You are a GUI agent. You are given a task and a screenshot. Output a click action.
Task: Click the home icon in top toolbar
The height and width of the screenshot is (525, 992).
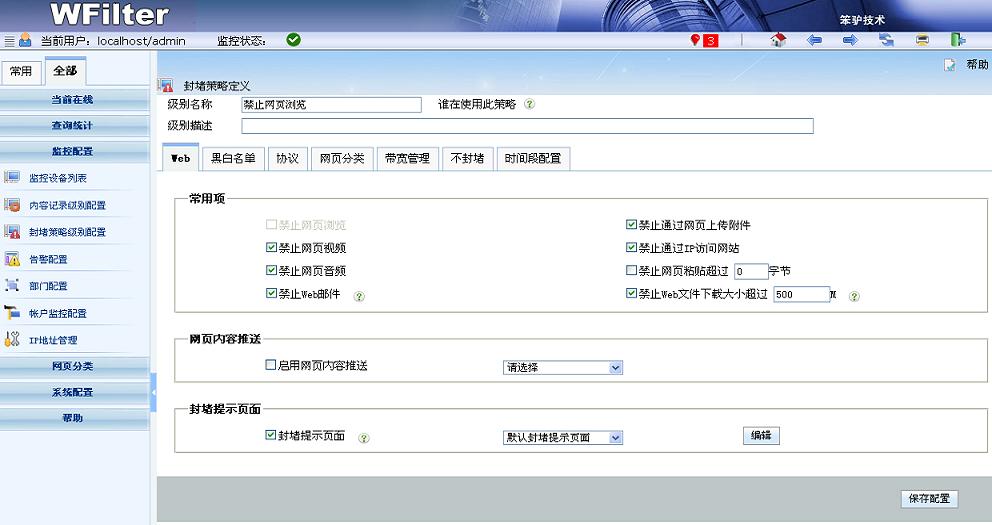[778, 40]
